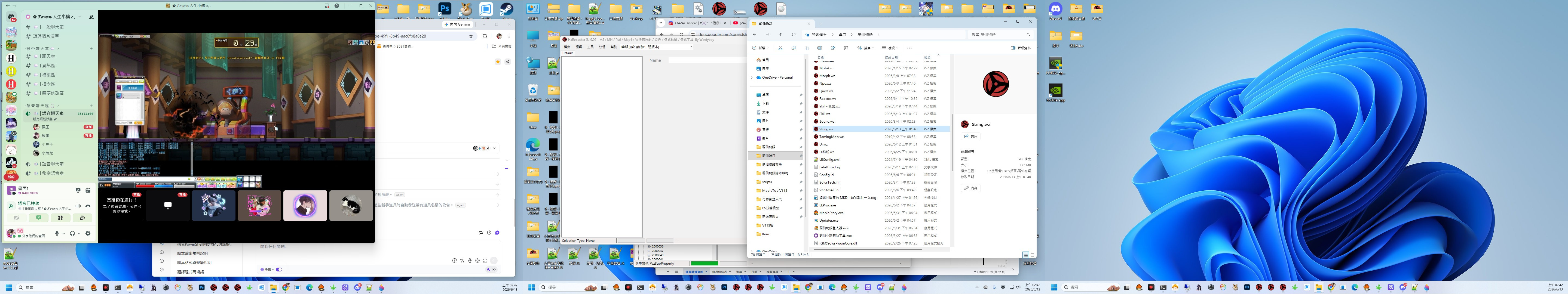Click 桌面 in File Explorer address breadcrumb
1568x294 pixels.
click(843, 35)
